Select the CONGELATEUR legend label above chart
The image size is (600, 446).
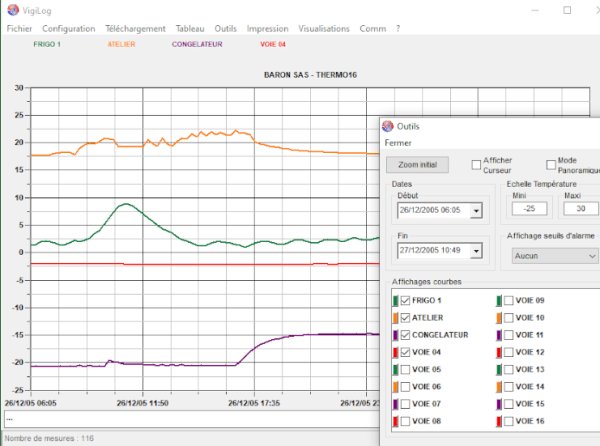pyautogui.click(x=197, y=44)
